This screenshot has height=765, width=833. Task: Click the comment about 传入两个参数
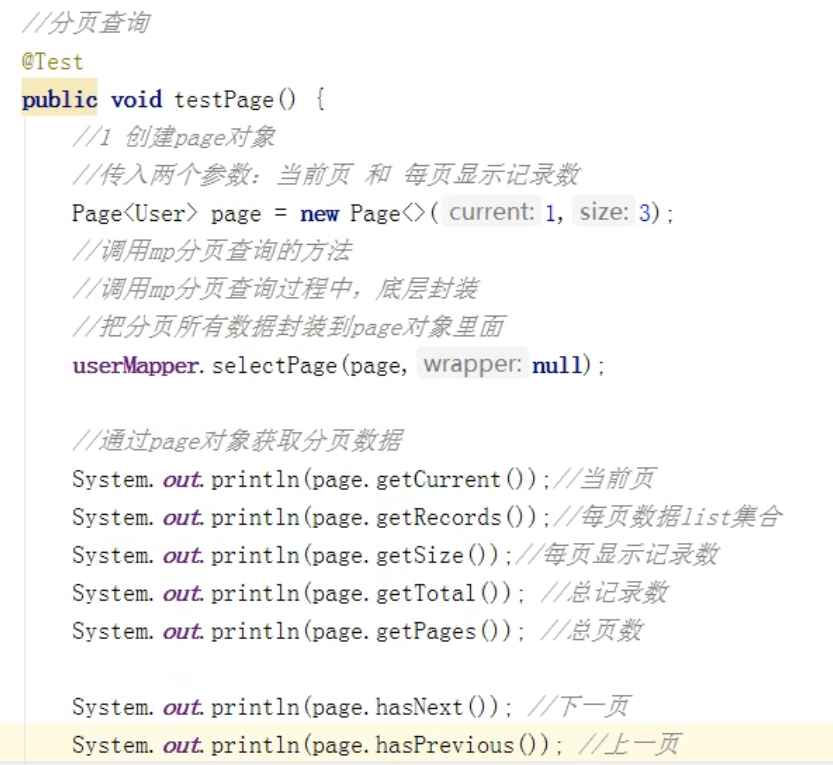pyautogui.click(x=326, y=175)
